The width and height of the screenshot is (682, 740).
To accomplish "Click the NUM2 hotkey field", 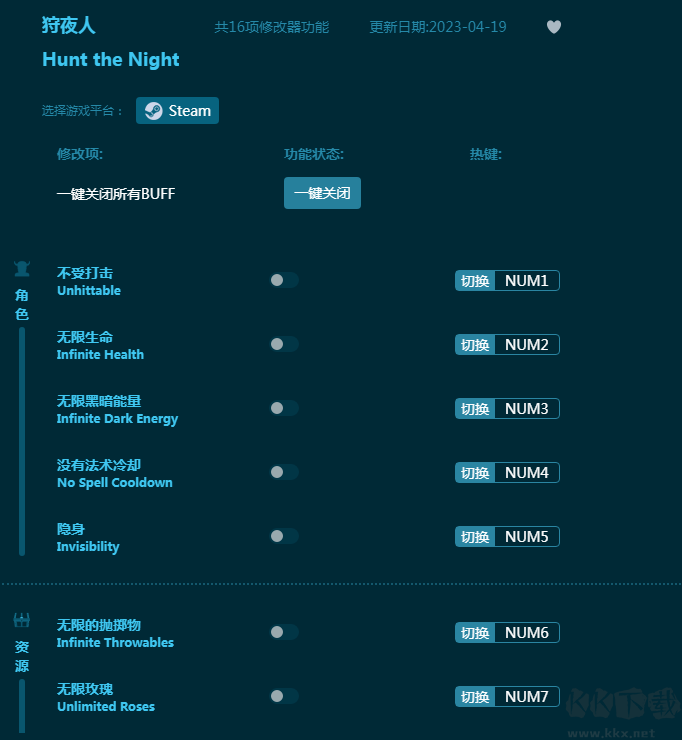I will point(527,345).
